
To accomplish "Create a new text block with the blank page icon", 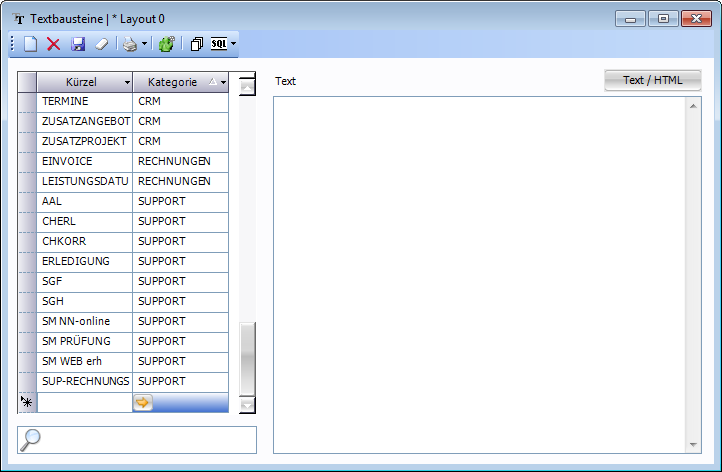I will point(31,44).
